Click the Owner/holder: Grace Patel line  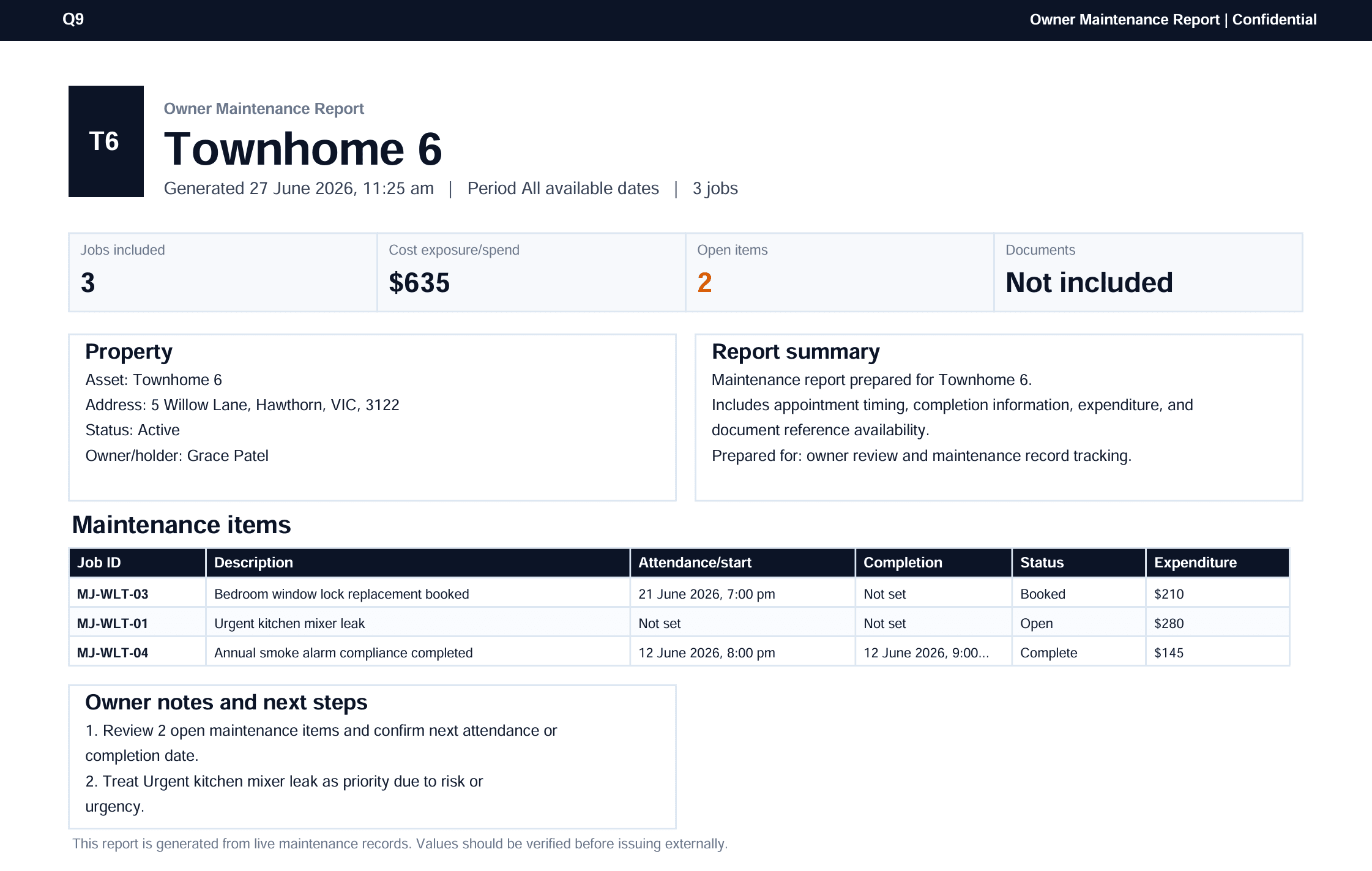point(177,456)
